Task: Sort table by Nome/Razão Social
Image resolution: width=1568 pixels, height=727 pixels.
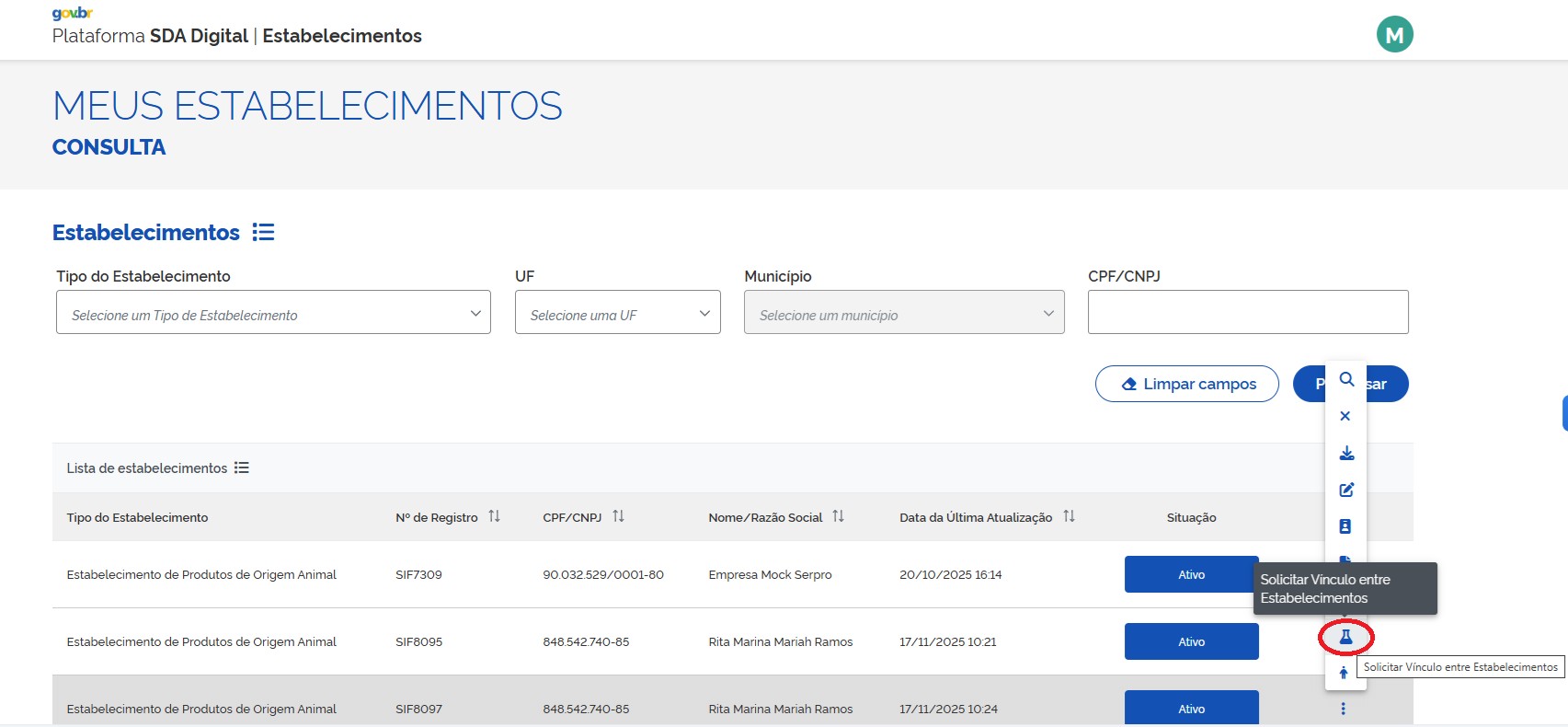Action: pos(838,516)
